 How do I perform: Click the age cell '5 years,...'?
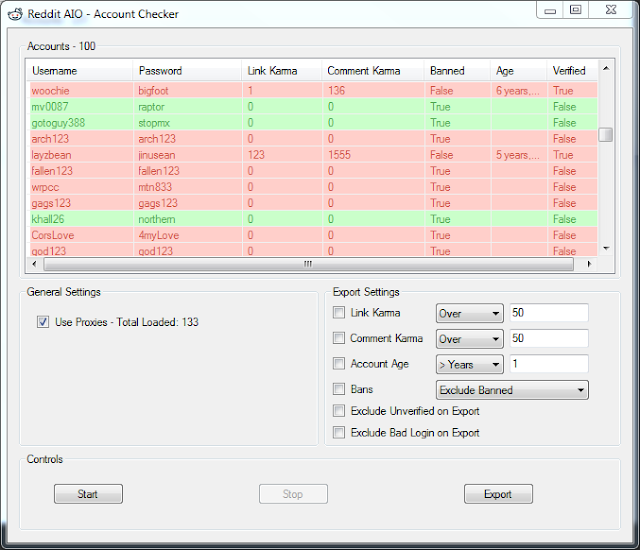tap(519, 155)
